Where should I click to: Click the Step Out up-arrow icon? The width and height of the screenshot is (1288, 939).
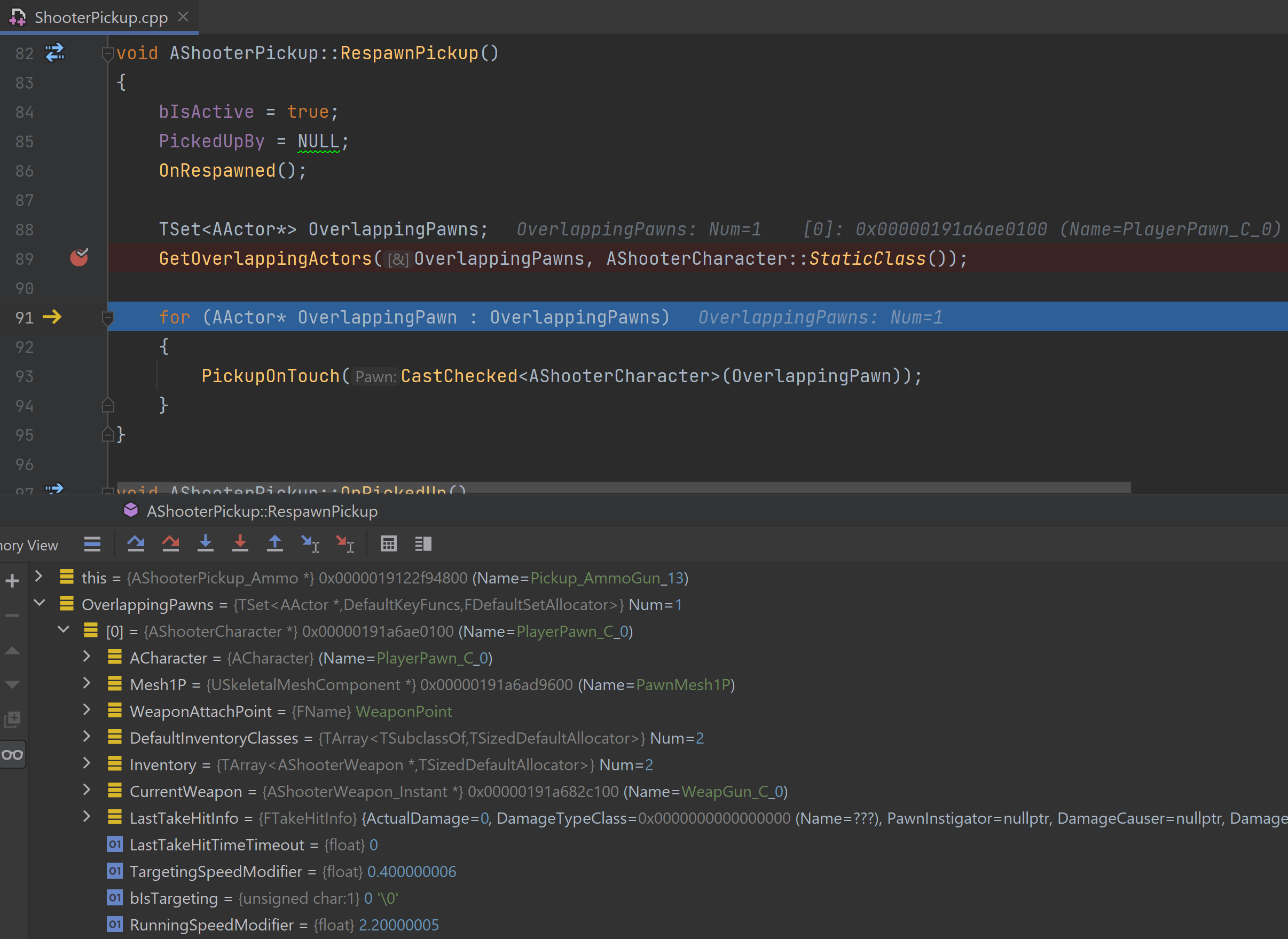tap(274, 544)
